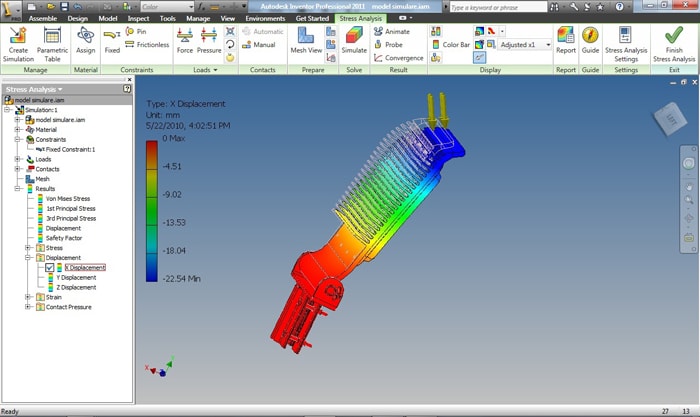Click the Animate button

coord(392,31)
